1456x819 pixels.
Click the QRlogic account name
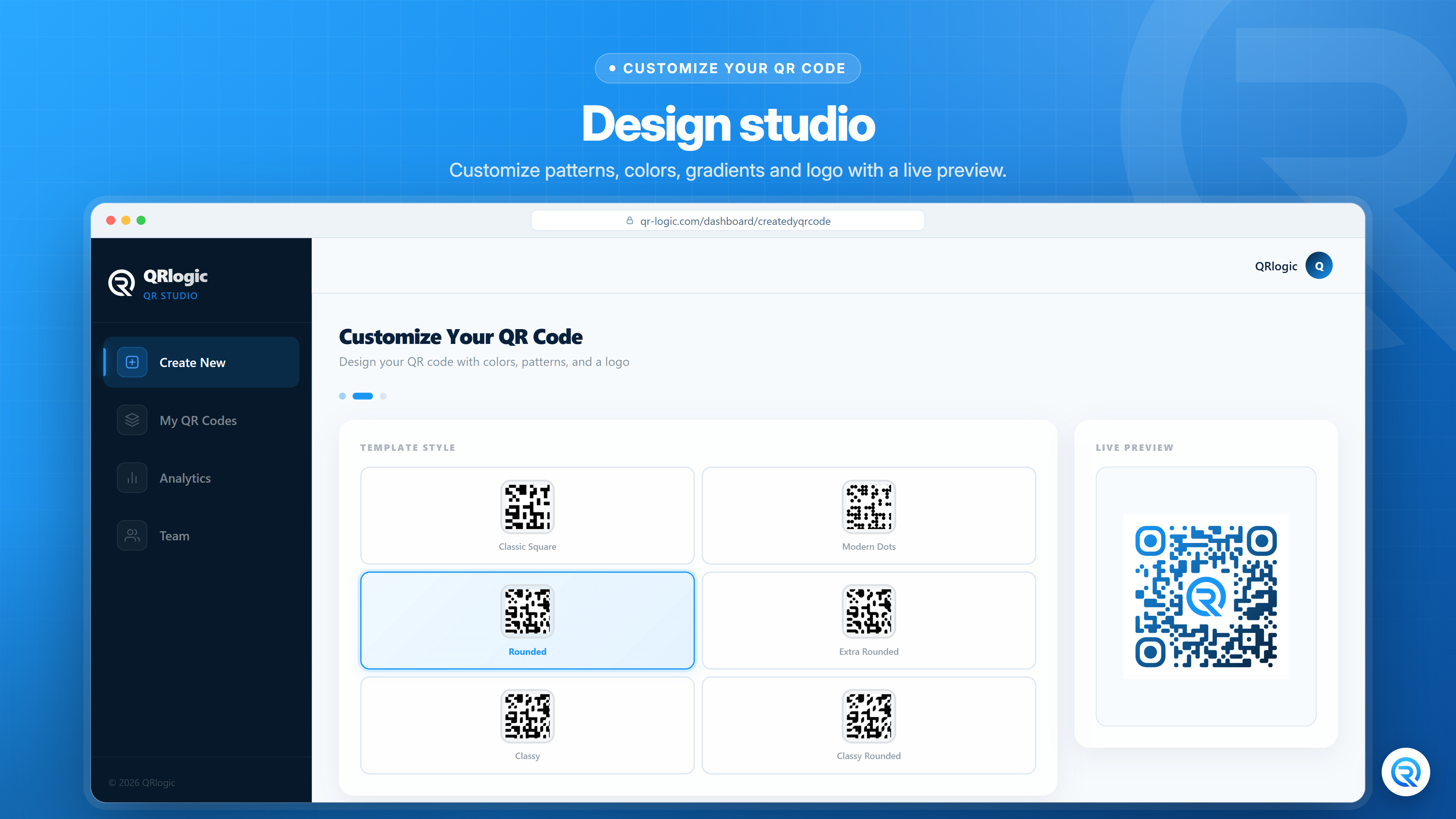coord(1276,266)
